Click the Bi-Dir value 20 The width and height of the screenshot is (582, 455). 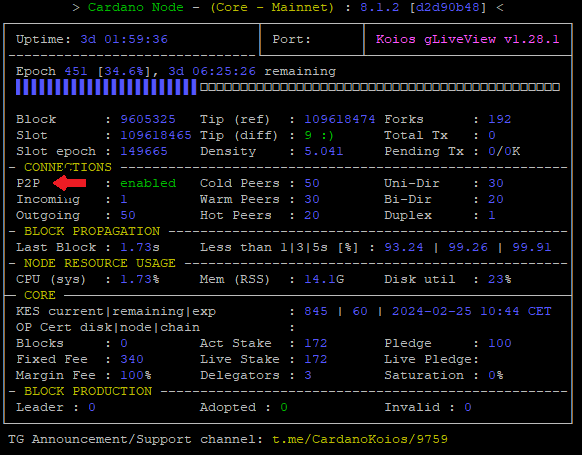point(496,199)
